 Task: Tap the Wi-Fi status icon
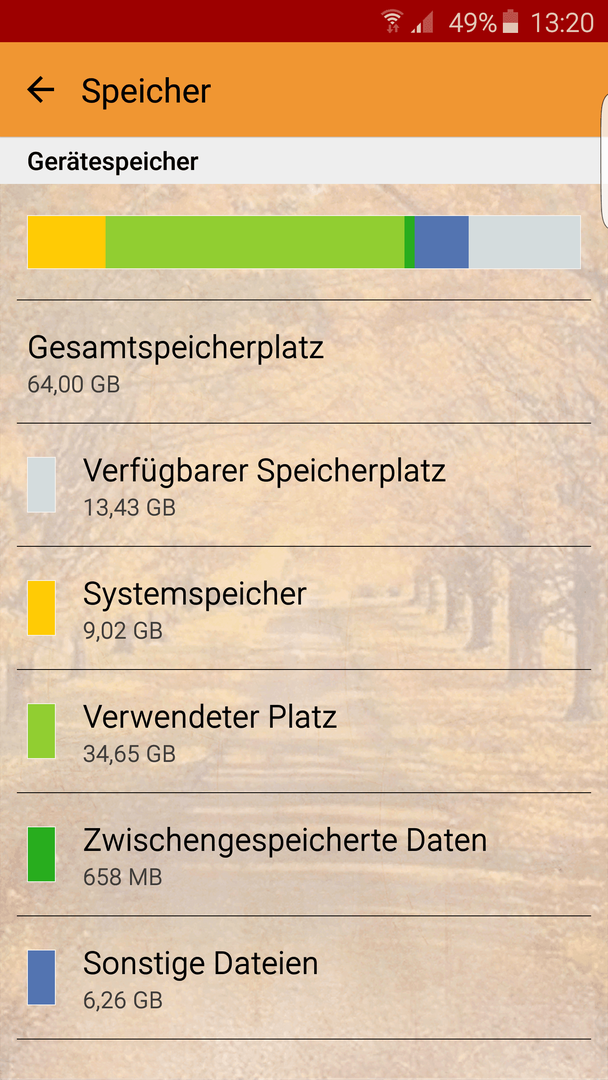click(x=392, y=21)
